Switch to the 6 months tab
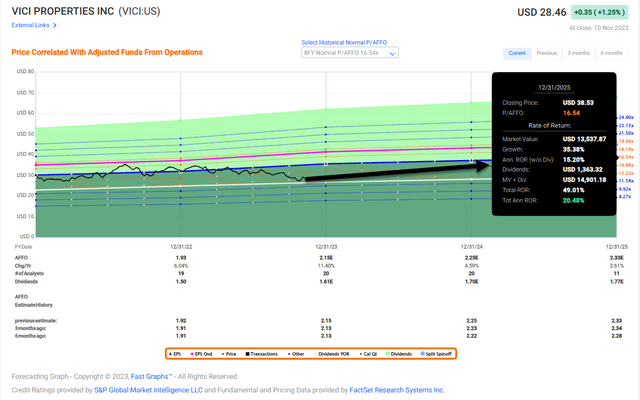640x400 pixels. [x=611, y=52]
